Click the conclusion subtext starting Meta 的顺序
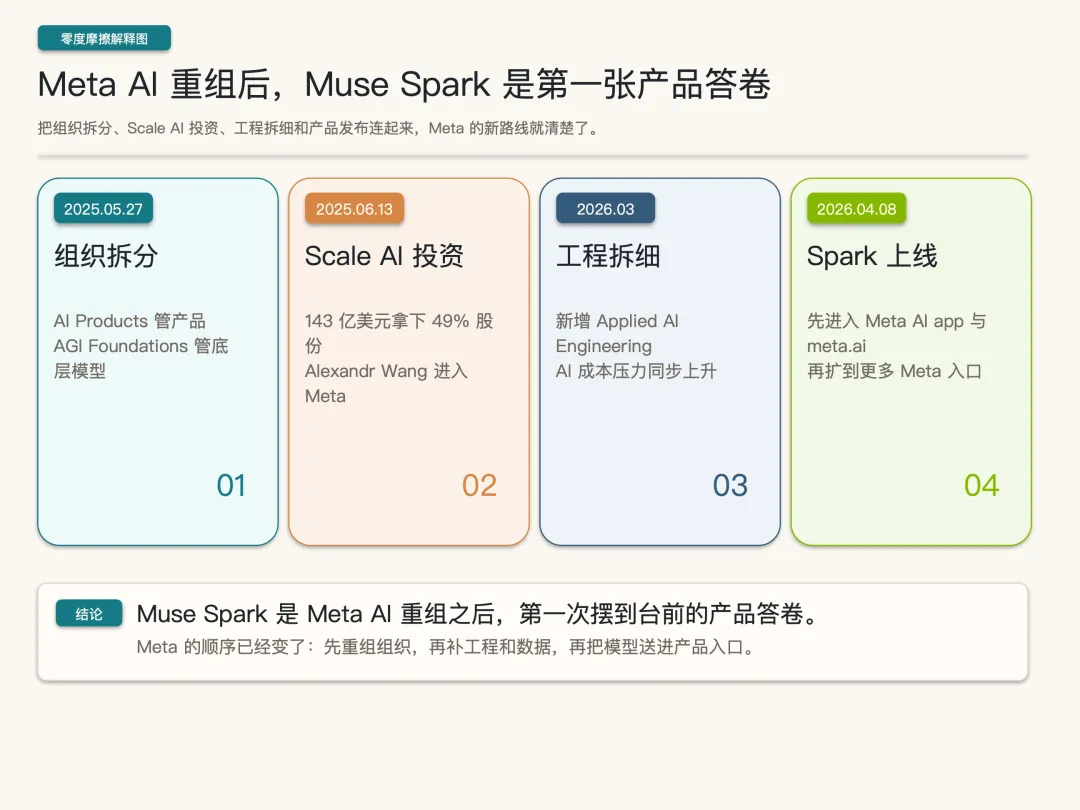Viewport: 1080px width, 810px height. 445,647
